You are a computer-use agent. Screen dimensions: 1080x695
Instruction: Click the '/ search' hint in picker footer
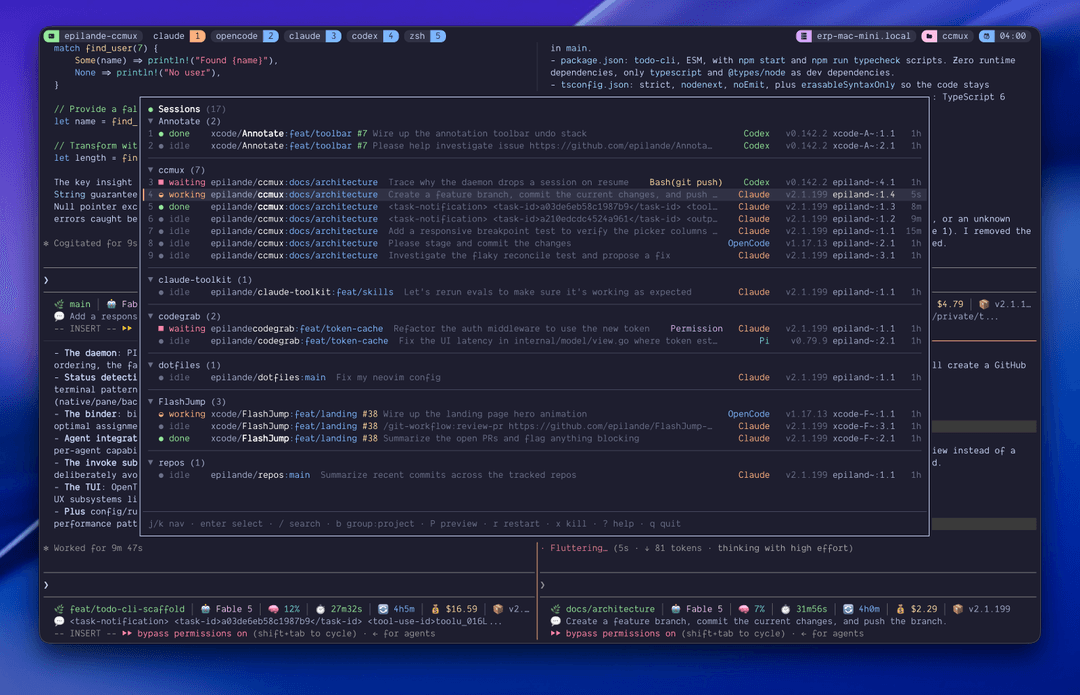click(300, 523)
